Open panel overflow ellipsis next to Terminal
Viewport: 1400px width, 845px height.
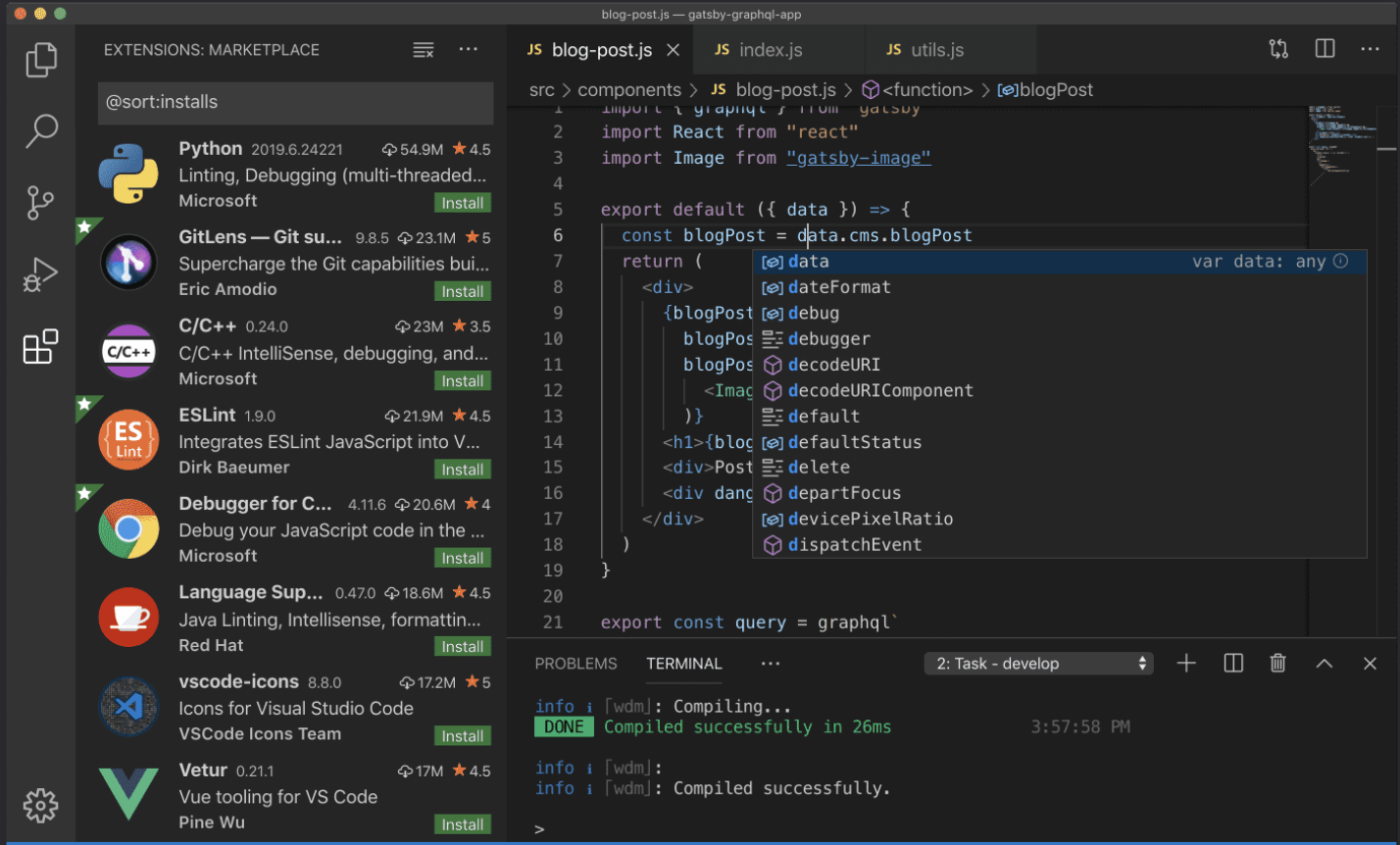click(770, 664)
